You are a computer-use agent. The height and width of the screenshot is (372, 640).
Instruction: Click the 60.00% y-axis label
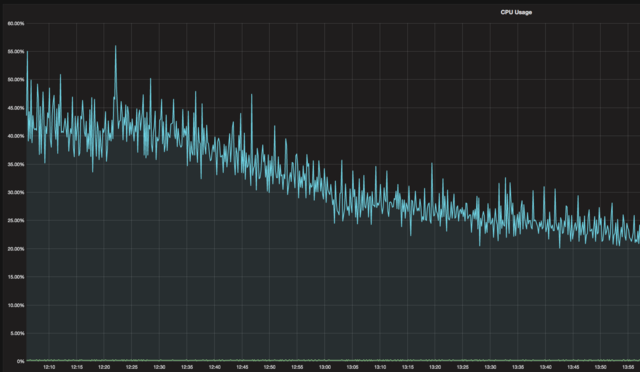pos(16,24)
